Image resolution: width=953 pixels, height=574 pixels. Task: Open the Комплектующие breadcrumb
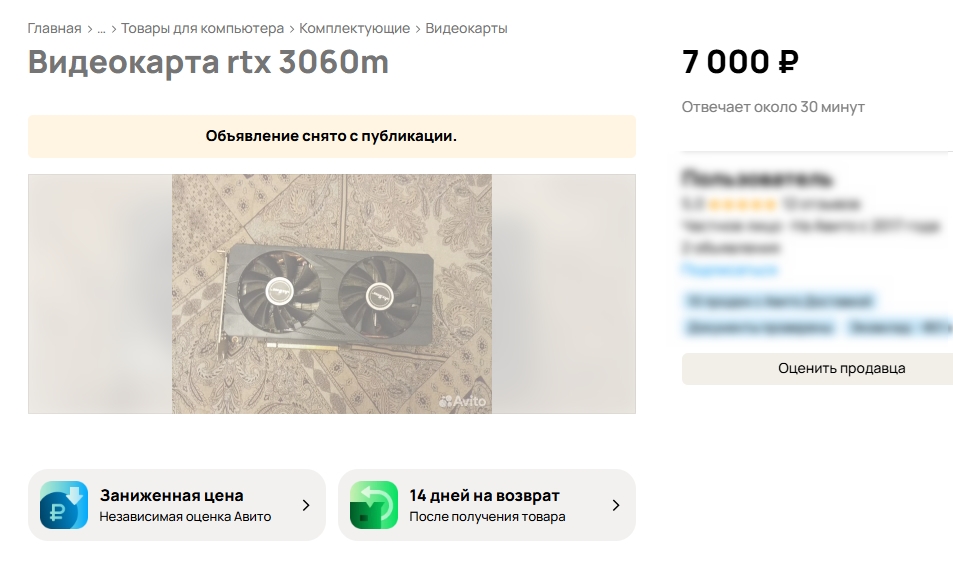[x=354, y=29]
